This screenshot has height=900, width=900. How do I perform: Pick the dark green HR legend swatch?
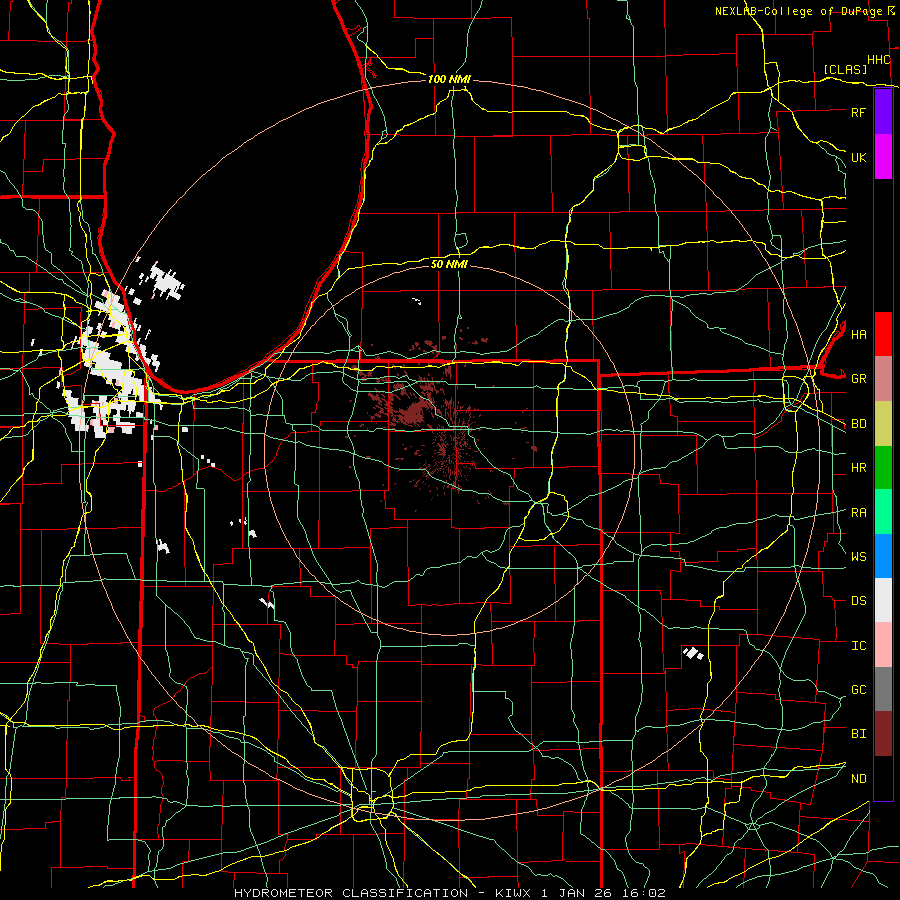point(883,468)
